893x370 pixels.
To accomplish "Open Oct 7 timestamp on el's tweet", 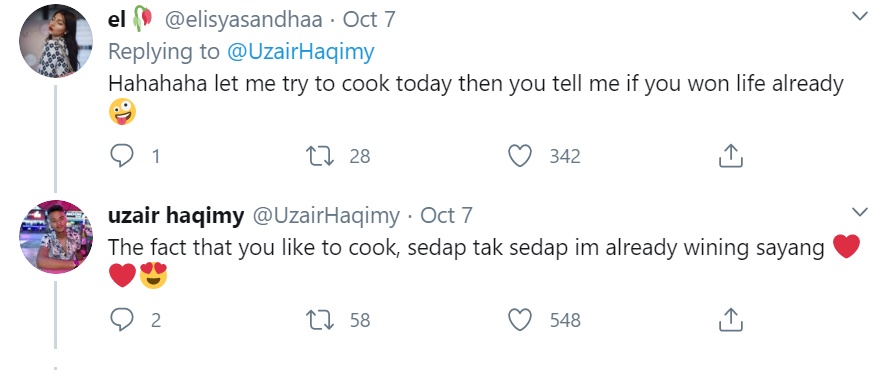I will point(368,20).
